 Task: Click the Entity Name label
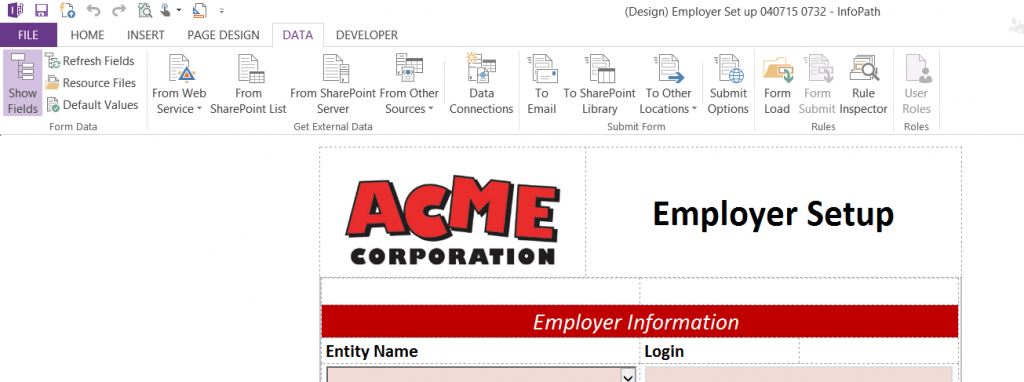pos(372,351)
